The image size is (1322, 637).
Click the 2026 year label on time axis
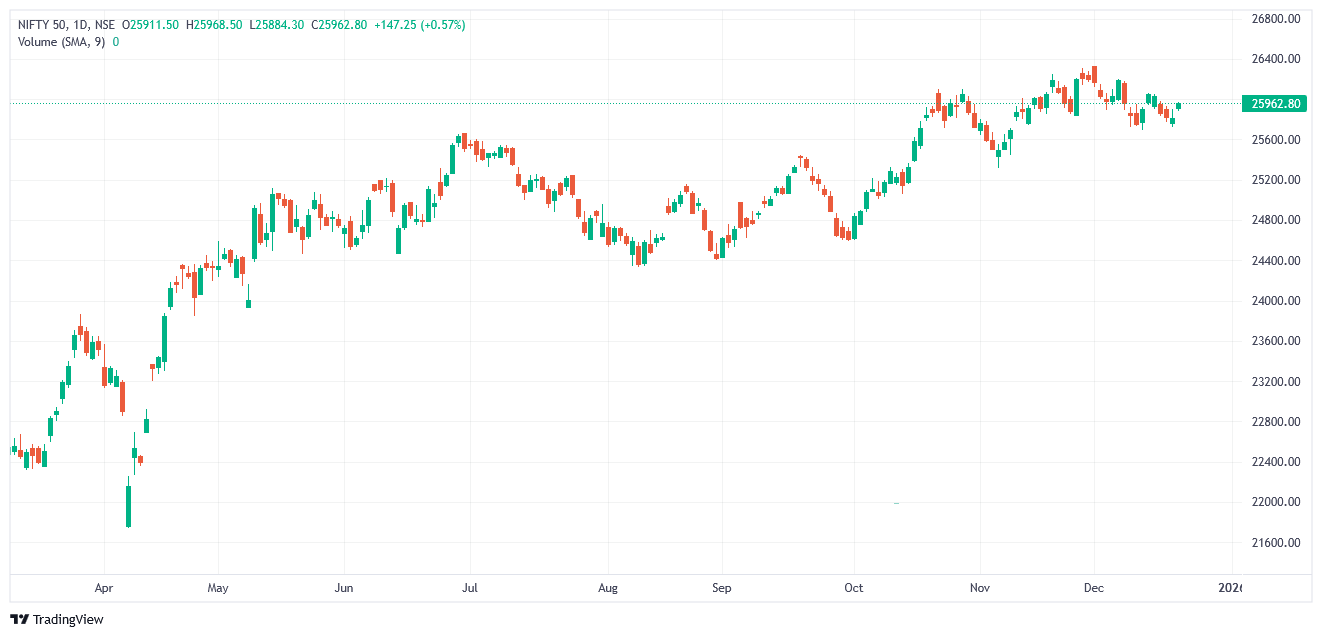[1231, 588]
